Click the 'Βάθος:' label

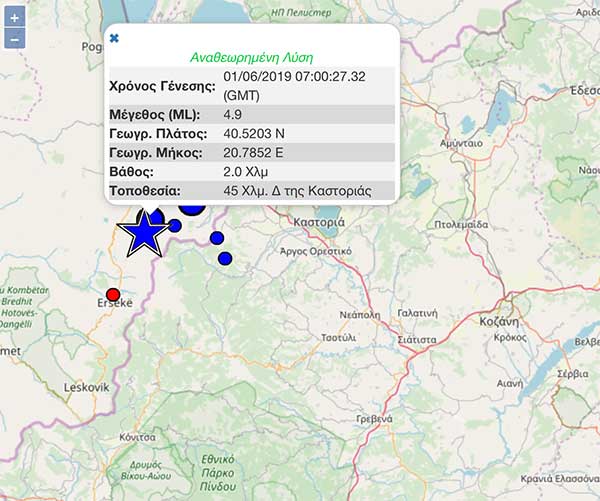pos(131,172)
